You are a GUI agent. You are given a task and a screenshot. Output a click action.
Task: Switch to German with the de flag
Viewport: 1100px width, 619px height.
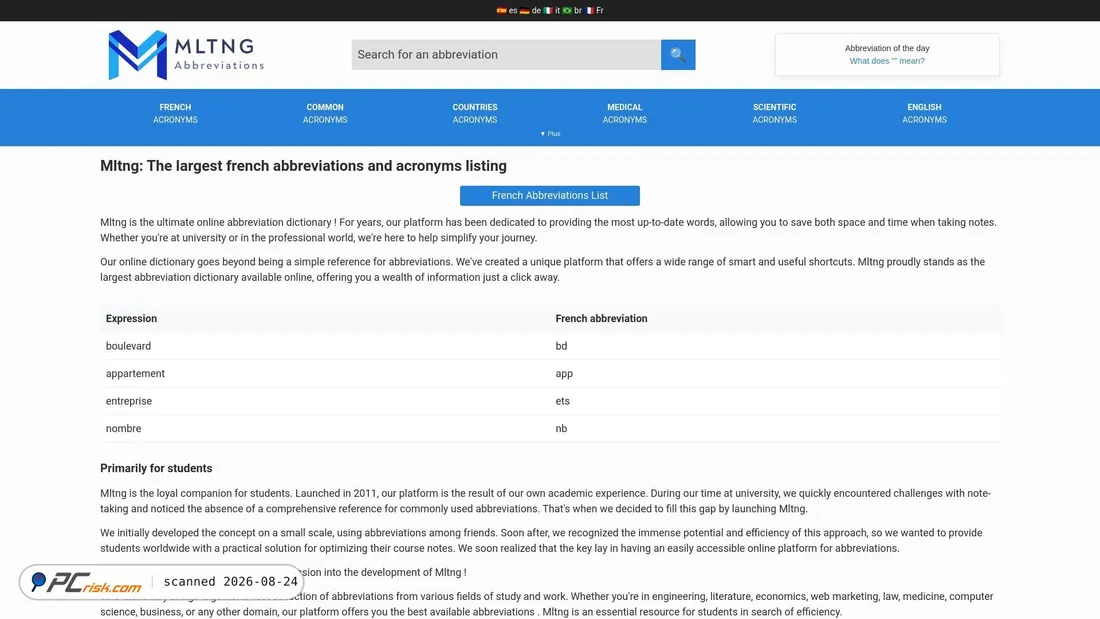click(x=530, y=11)
